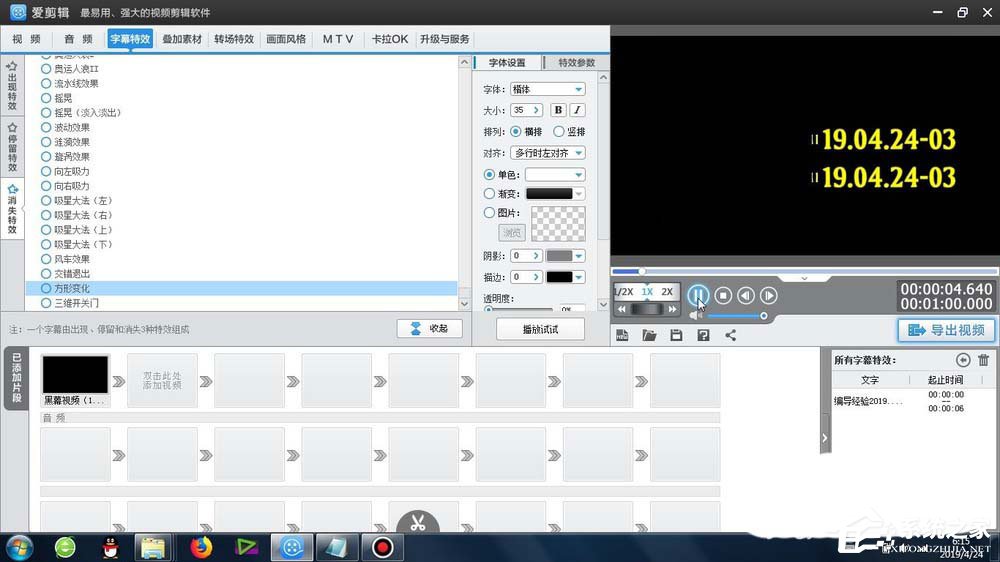Select the 单色 solid color option

[x=489, y=174]
